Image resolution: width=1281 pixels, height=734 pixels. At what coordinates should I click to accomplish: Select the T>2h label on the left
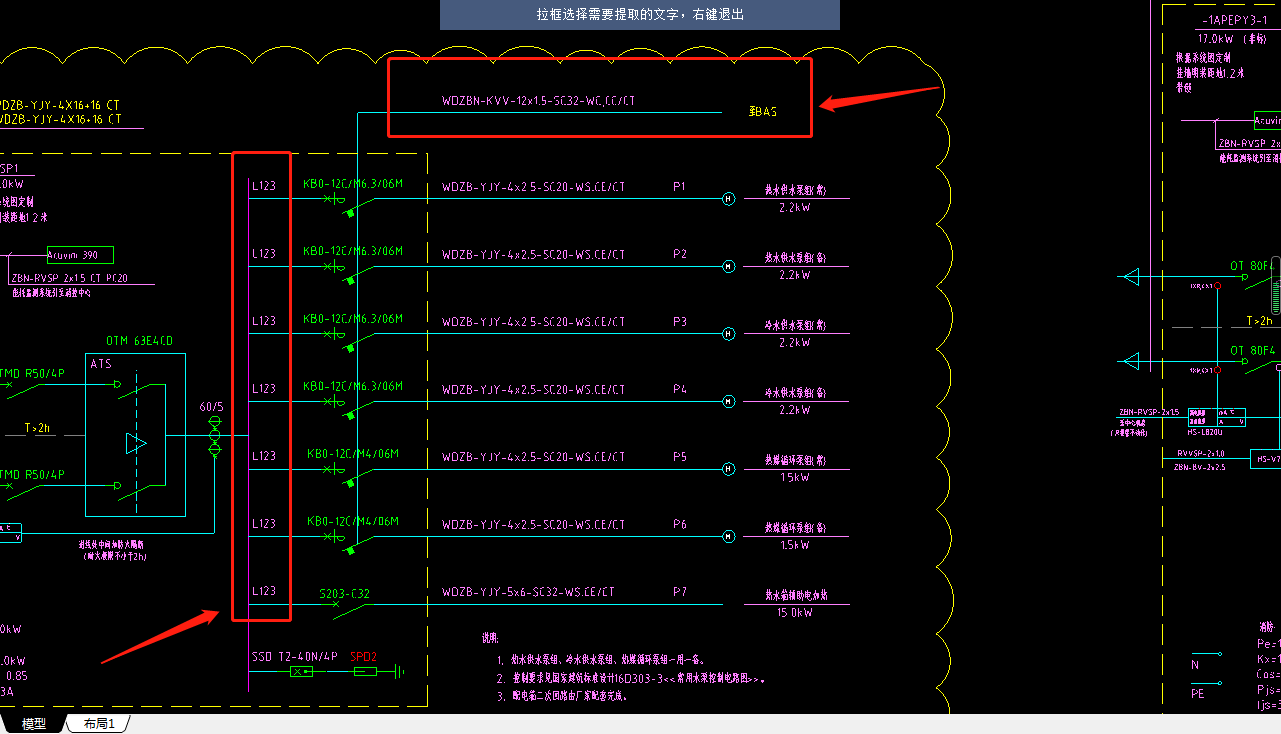pos(37,428)
